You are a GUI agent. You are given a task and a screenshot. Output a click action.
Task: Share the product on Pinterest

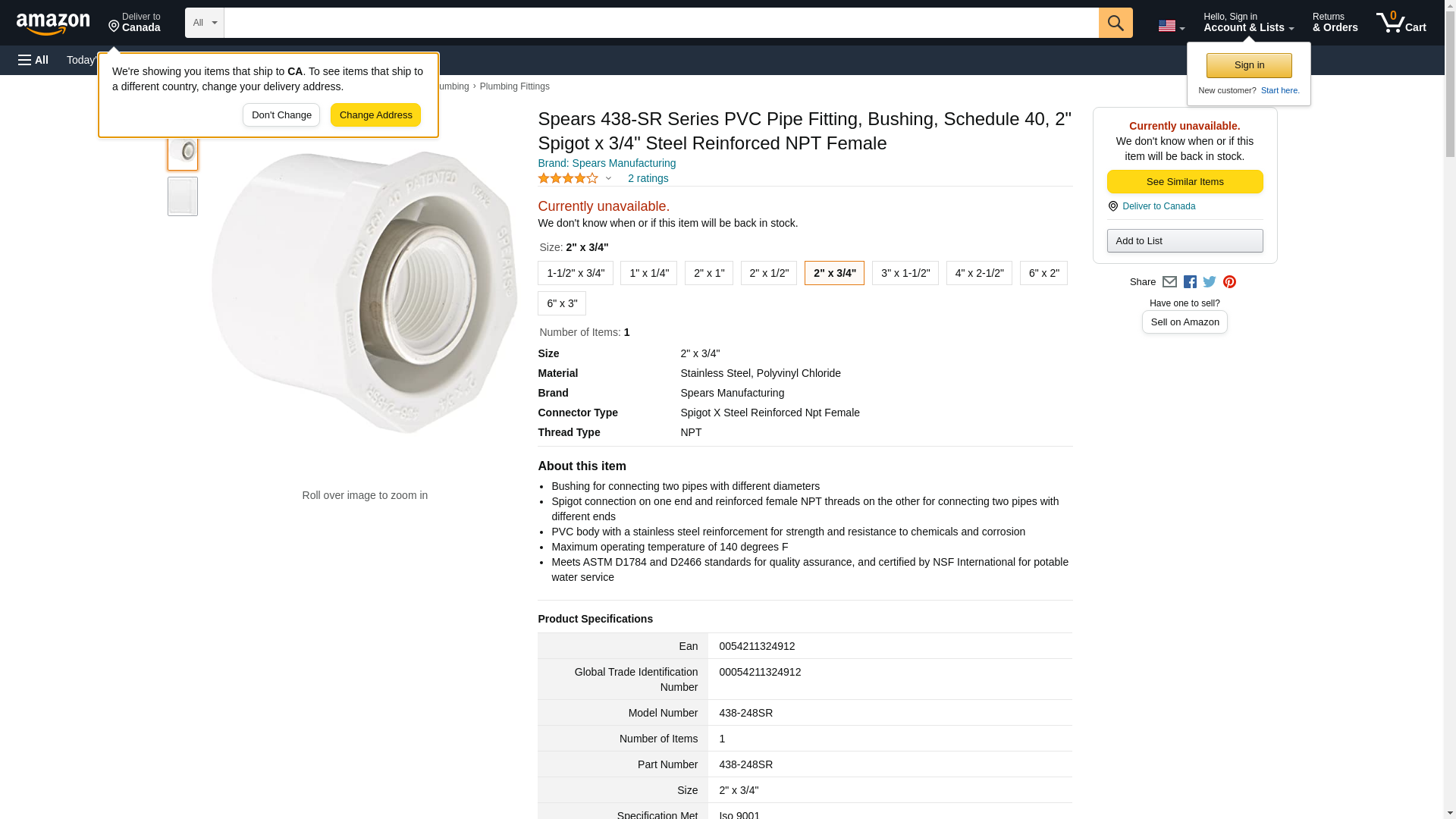tap(1229, 282)
